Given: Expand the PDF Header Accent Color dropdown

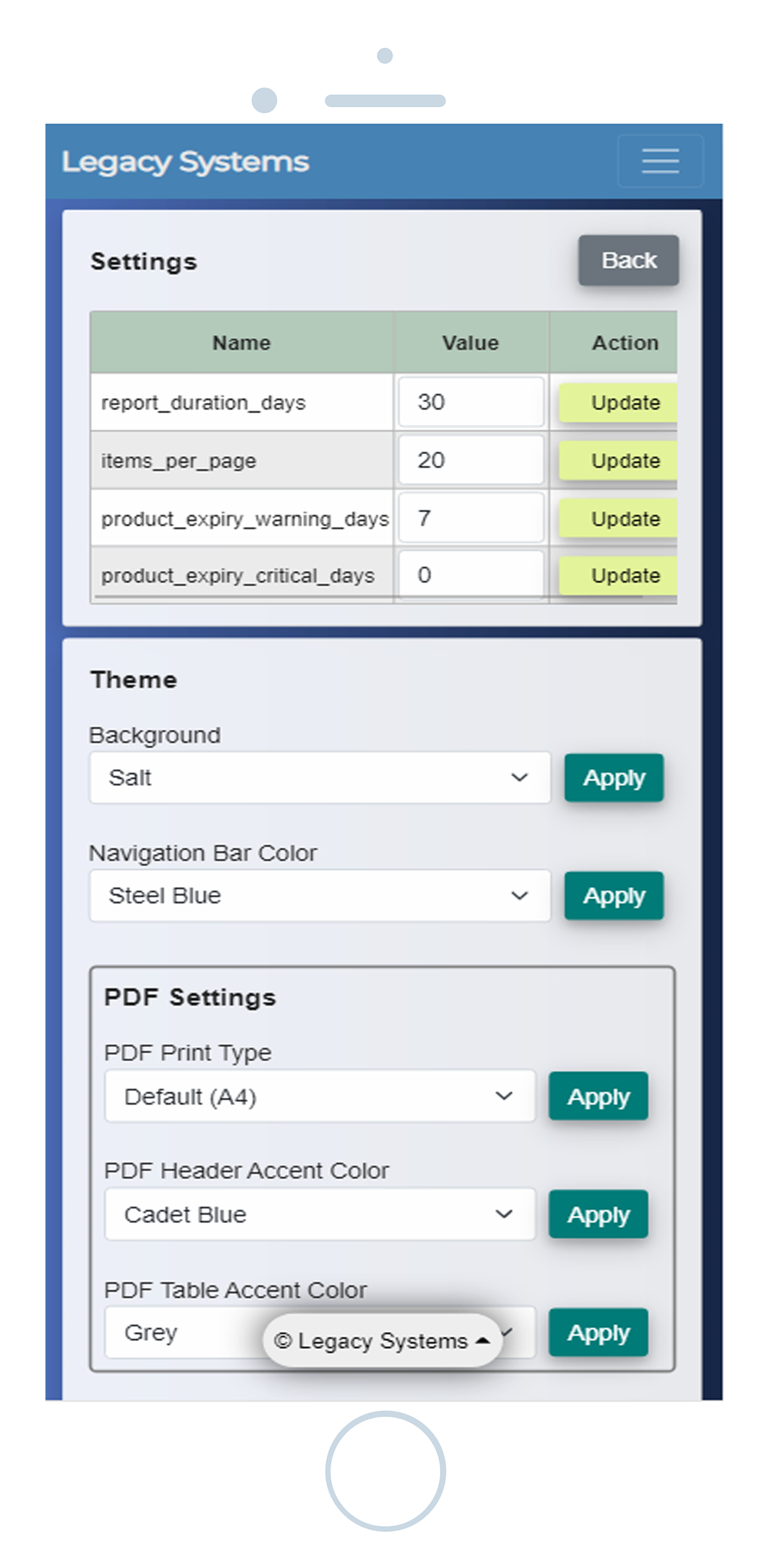Looking at the screenshot, I should click(320, 1214).
